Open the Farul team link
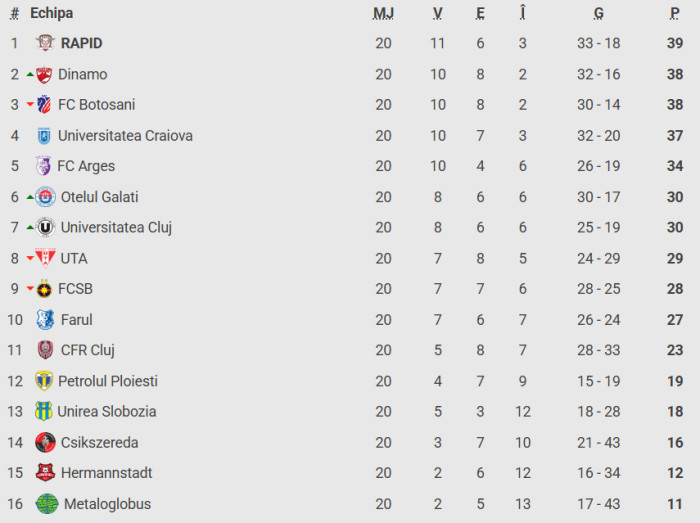 [77, 320]
